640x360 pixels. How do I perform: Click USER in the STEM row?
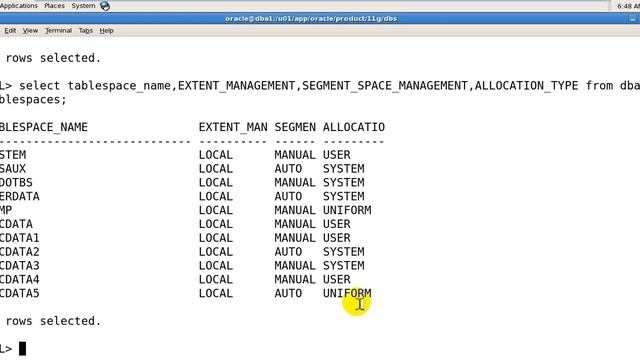point(337,155)
